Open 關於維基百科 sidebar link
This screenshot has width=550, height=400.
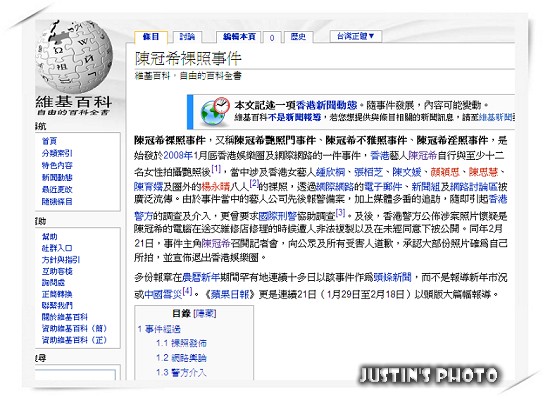pyautogui.click(x=65, y=316)
